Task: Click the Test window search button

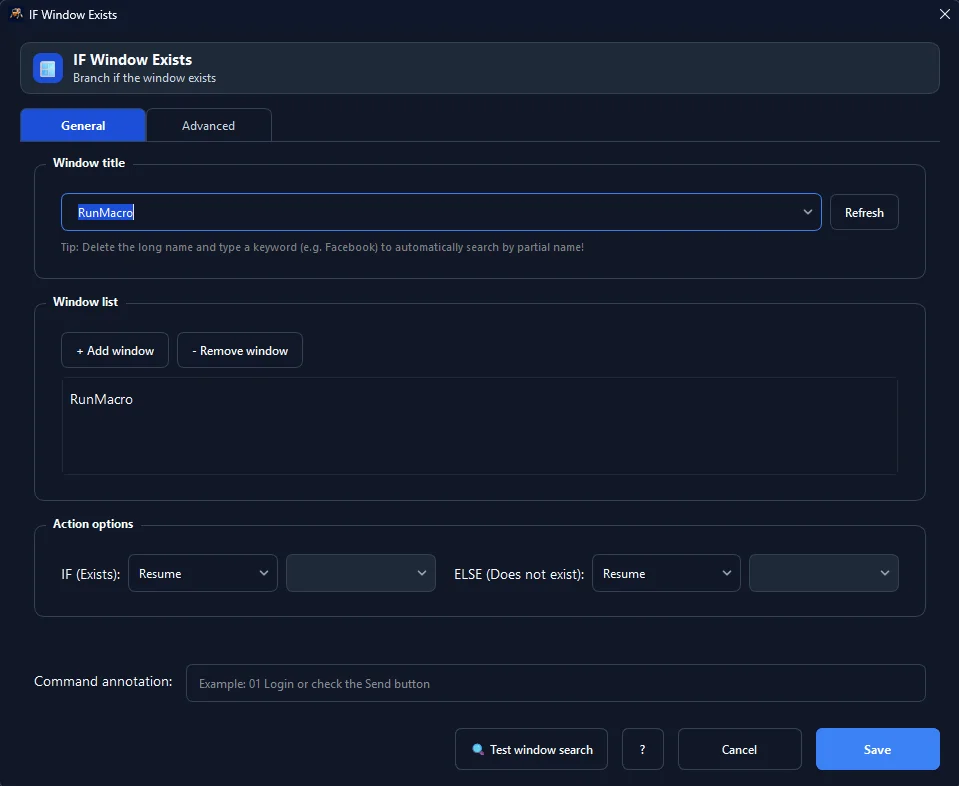Action: pyautogui.click(x=531, y=749)
